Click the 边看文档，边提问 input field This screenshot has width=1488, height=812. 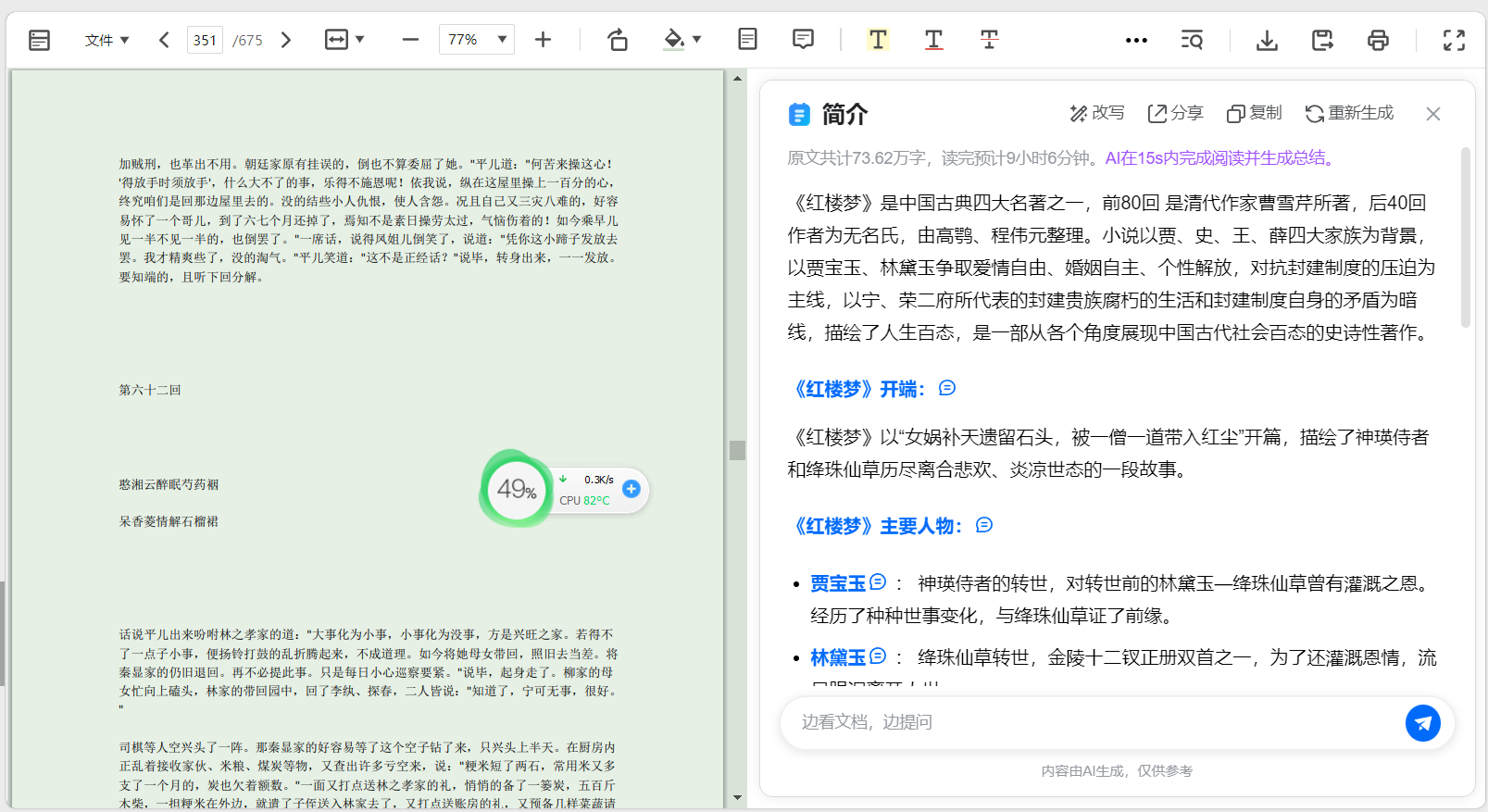1093,722
